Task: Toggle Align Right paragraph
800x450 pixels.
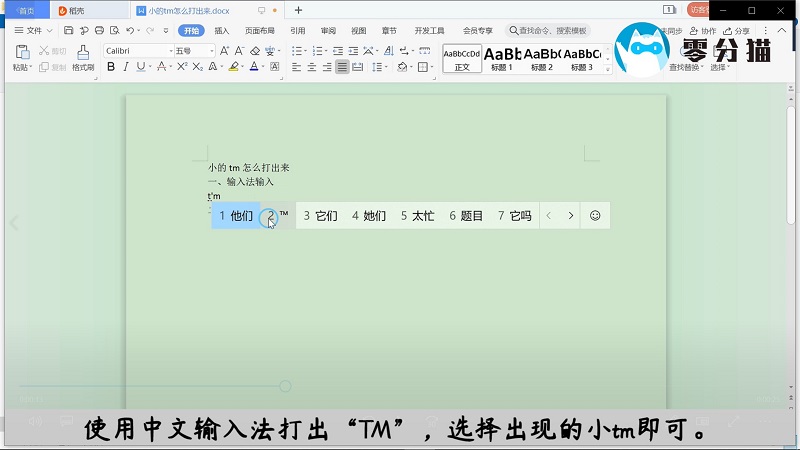Action: (x=327, y=67)
